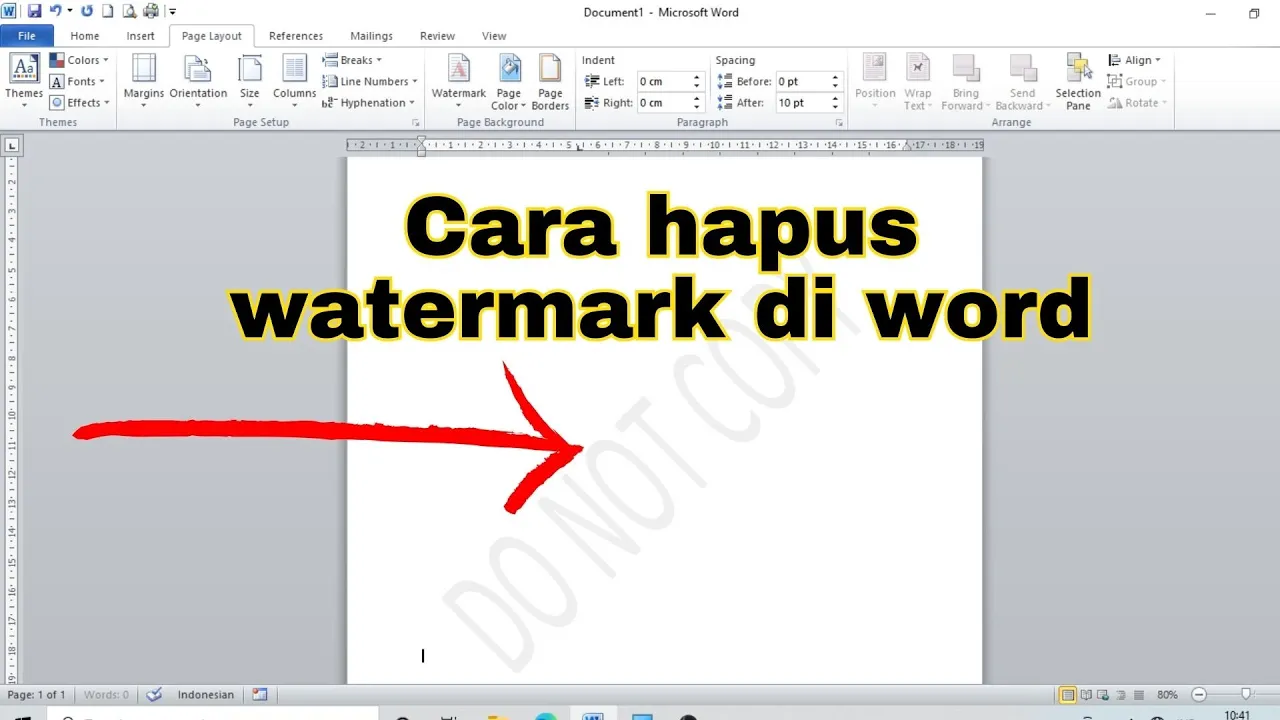Image resolution: width=1280 pixels, height=720 pixels.
Task: Click the 80% zoom level button
Action: click(1167, 694)
